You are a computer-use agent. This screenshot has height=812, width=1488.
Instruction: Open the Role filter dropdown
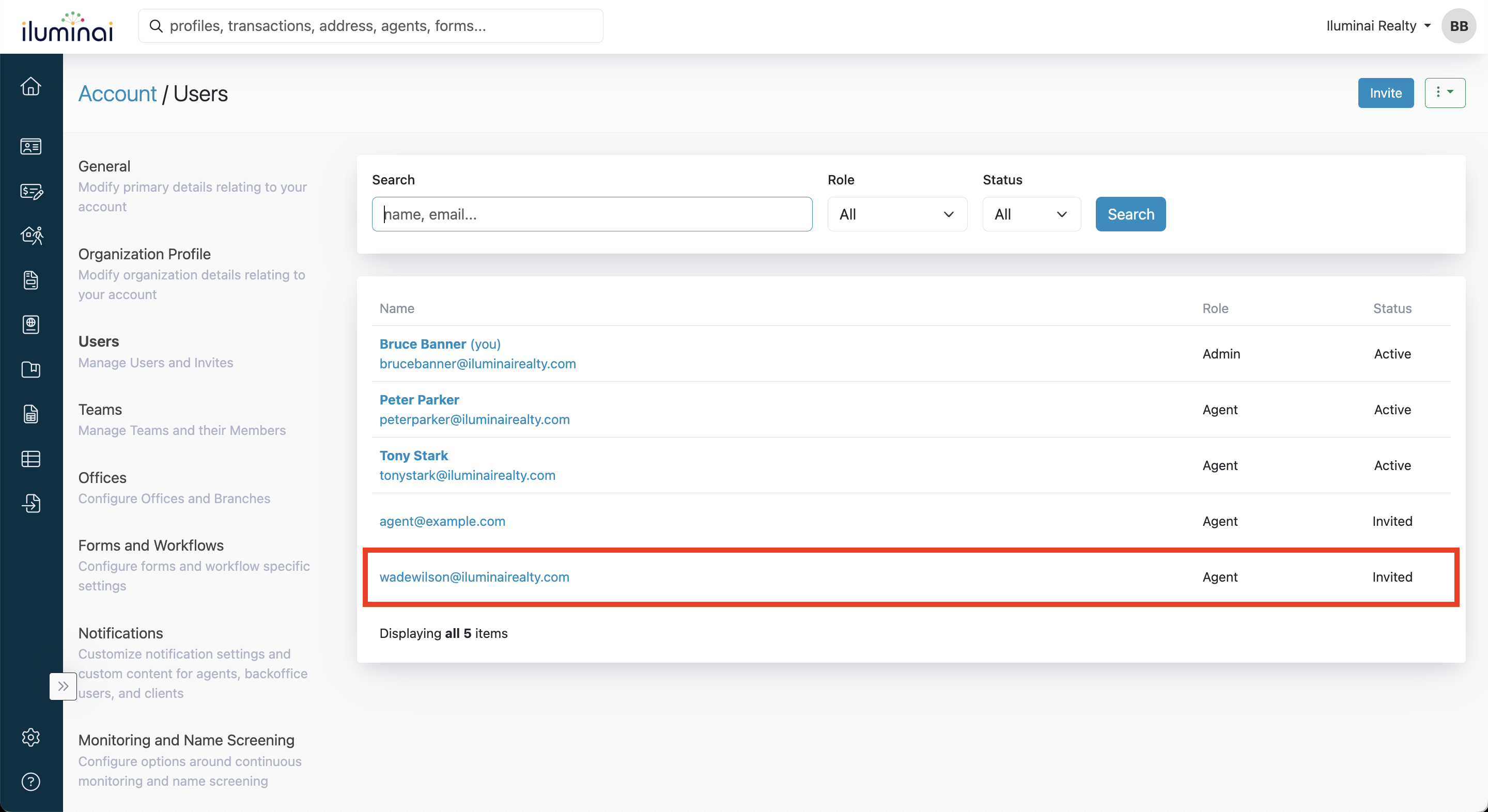tap(896, 214)
